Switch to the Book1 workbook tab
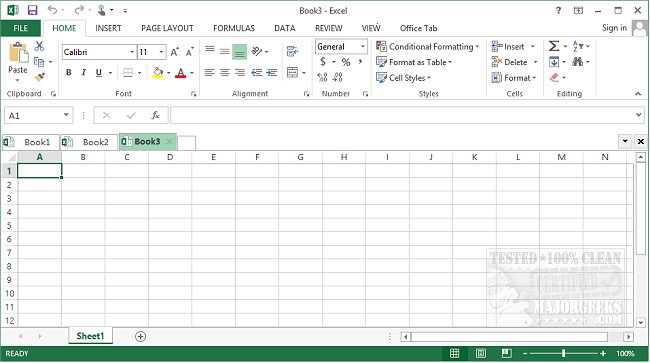Image resolution: width=650 pixels, height=363 pixels. click(30, 142)
